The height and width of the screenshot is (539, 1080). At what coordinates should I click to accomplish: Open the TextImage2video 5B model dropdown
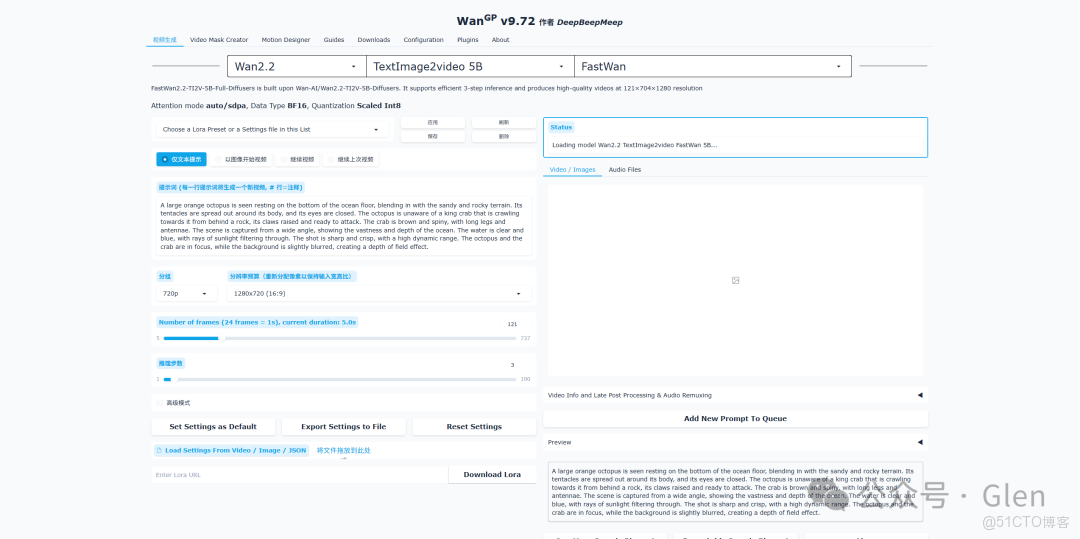(x=470, y=66)
